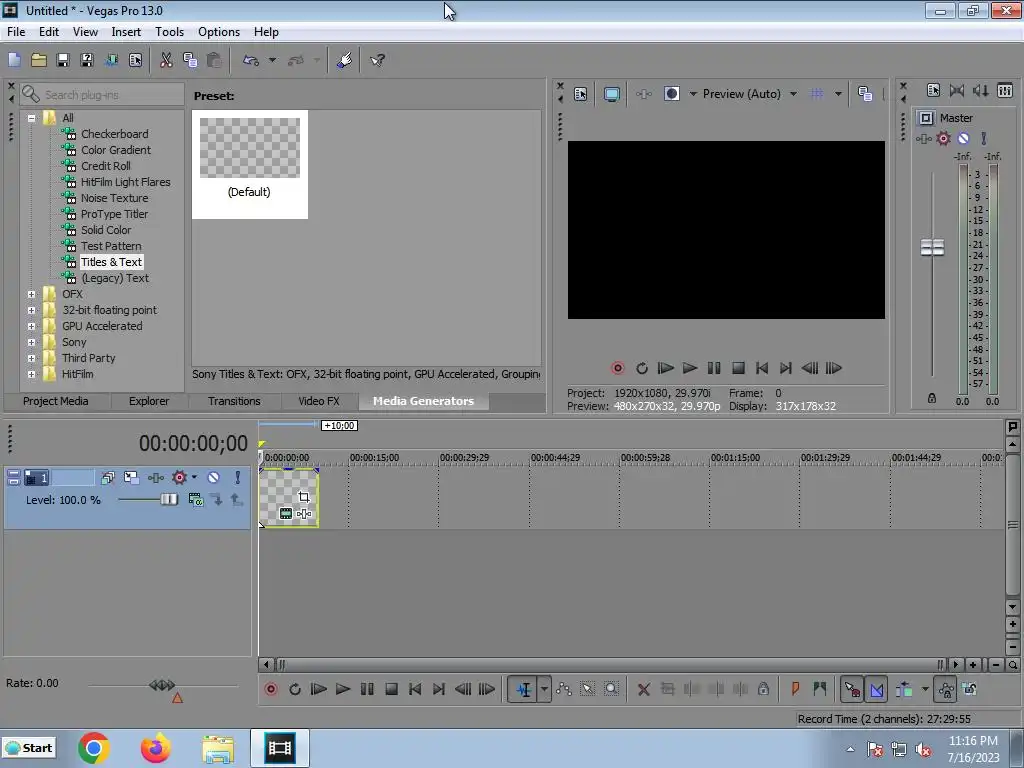The width and height of the screenshot is (1024, 768).
Task: Collapse the All plug-ins folder
Action: tap(31, 118)
